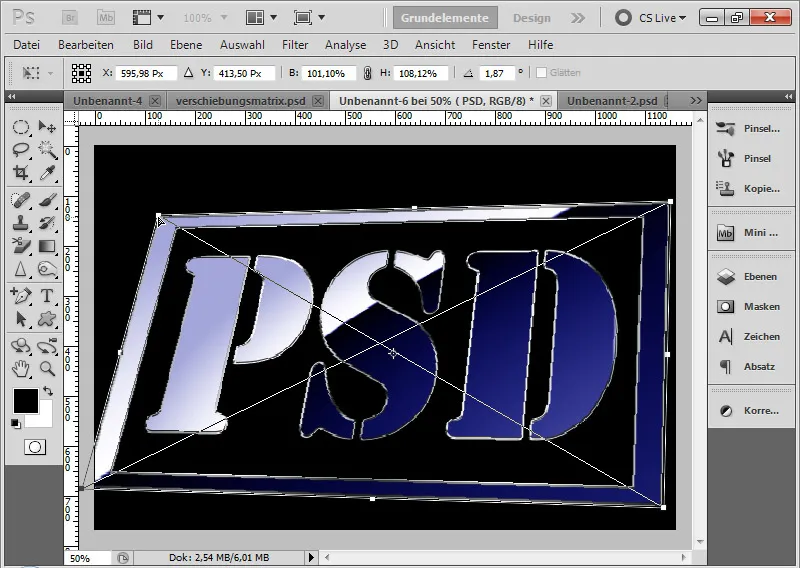
Task: Select the Sharpen/Blur tool
Action: tap(20, 269)
